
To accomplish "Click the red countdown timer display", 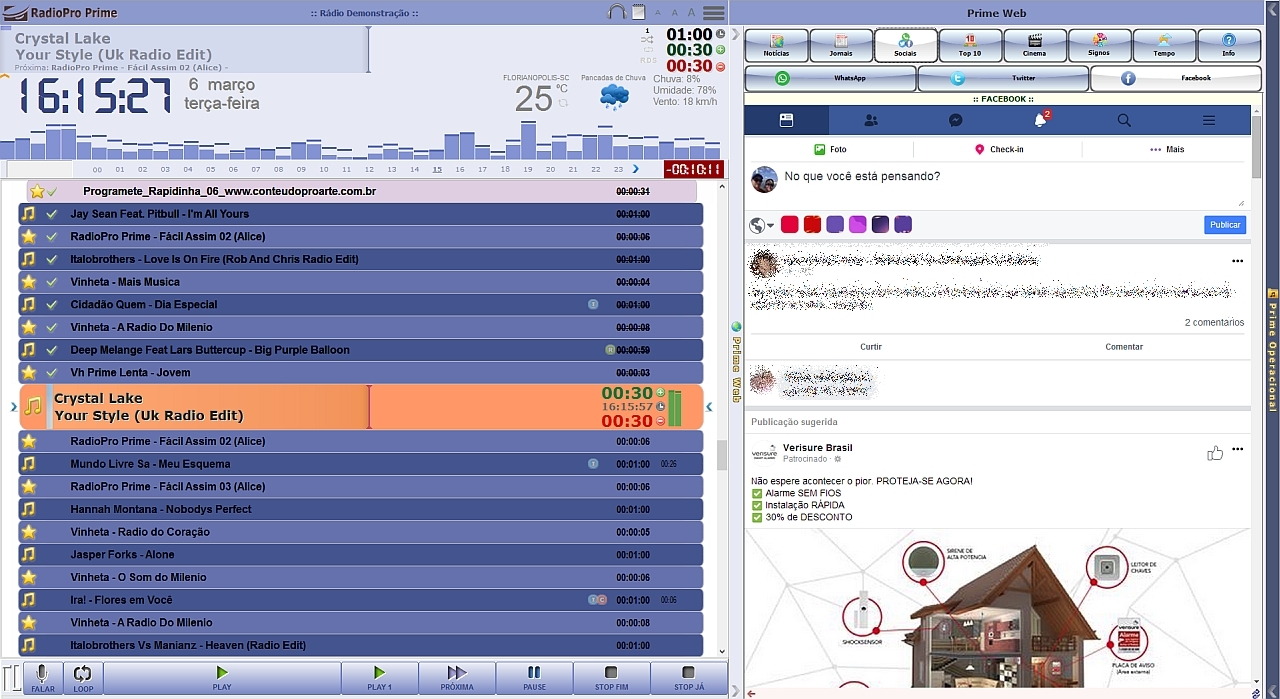I will pos(694,169).
